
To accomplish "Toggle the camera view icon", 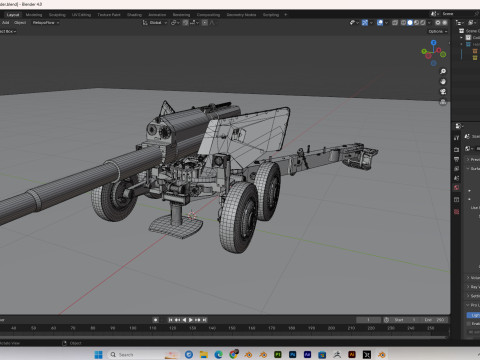I will click(443, 92).
